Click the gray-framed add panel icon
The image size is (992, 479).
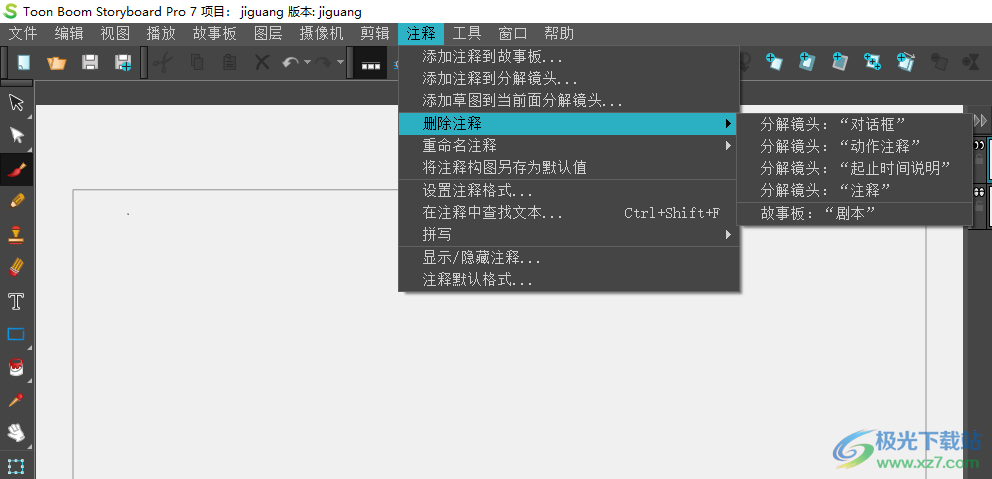coord(840,61)
